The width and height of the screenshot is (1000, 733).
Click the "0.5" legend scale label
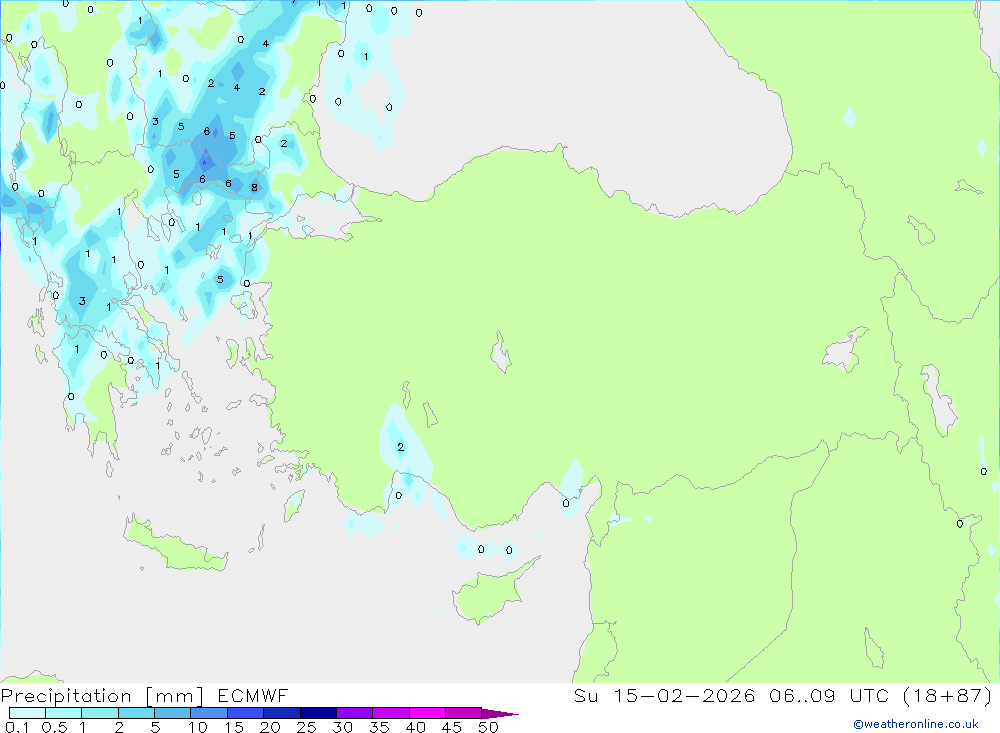(x=54, y=727)
